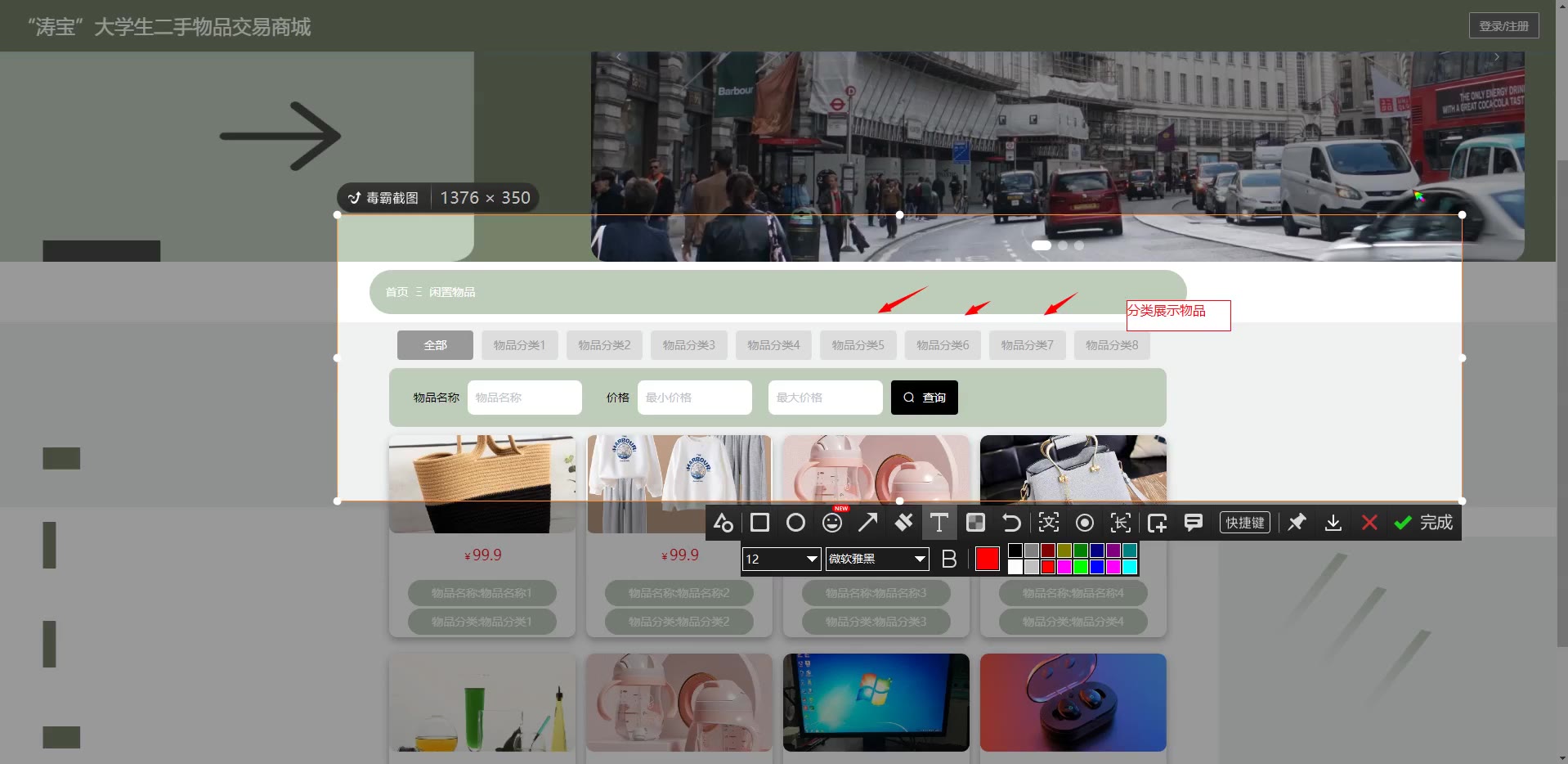
Task: Pick the purple color swatch
Action: click(x=1113, y=551)
